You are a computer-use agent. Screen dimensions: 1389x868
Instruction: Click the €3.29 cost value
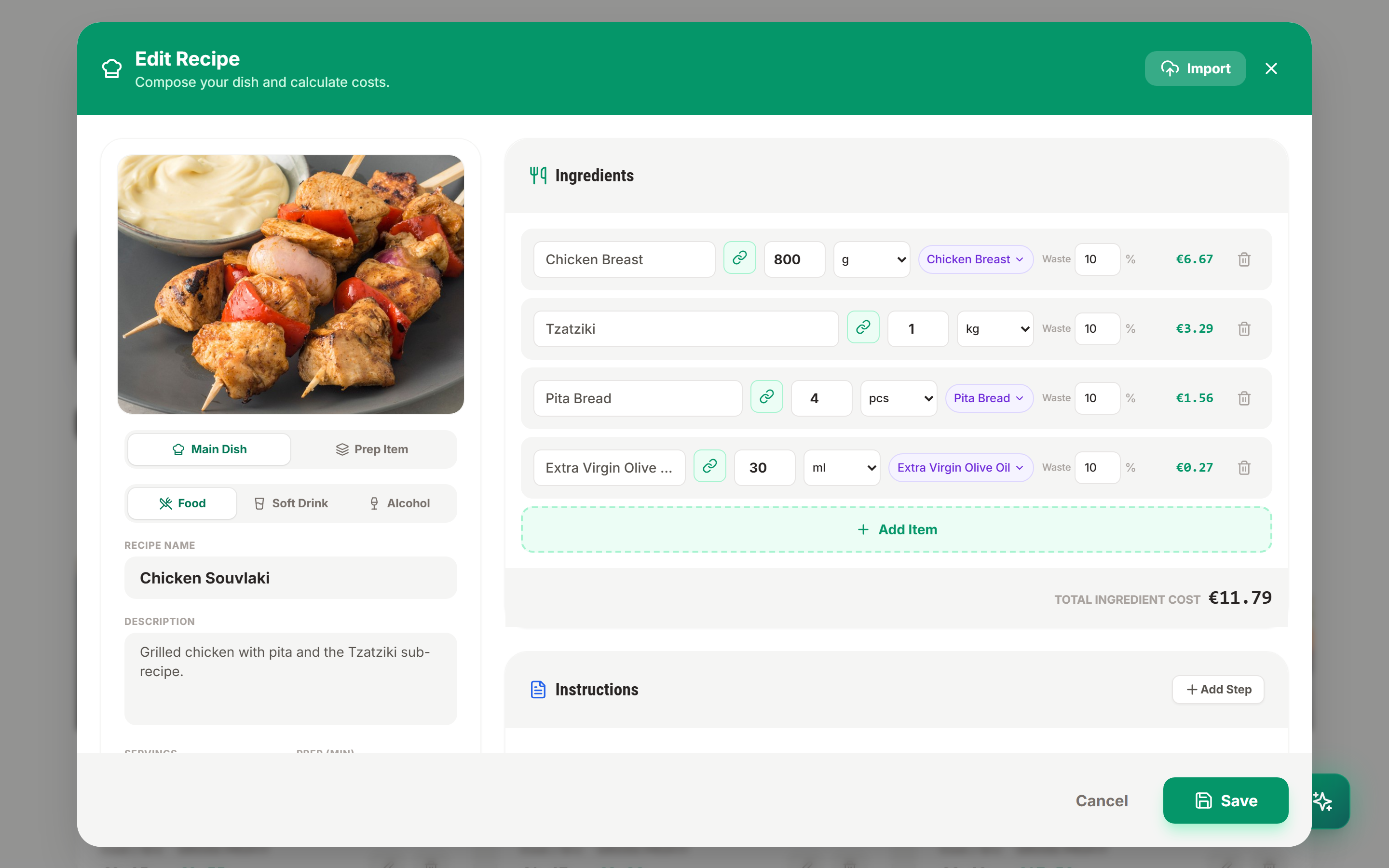click(x=1195, y=329)
